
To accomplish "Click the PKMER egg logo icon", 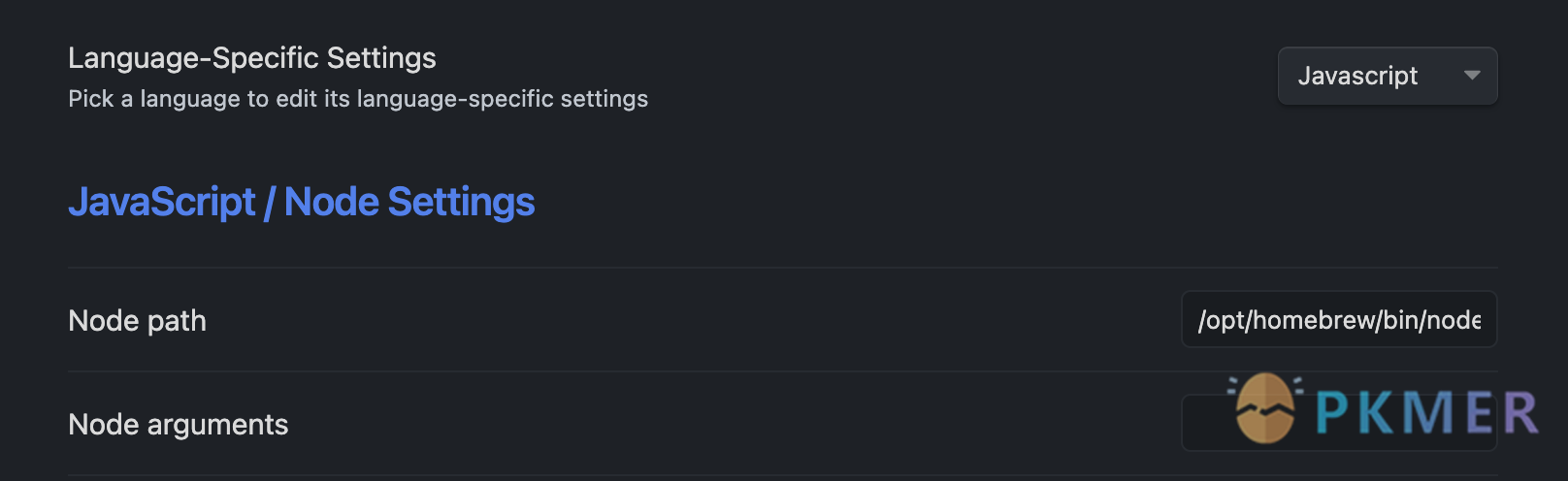I will pos(1265,408).
